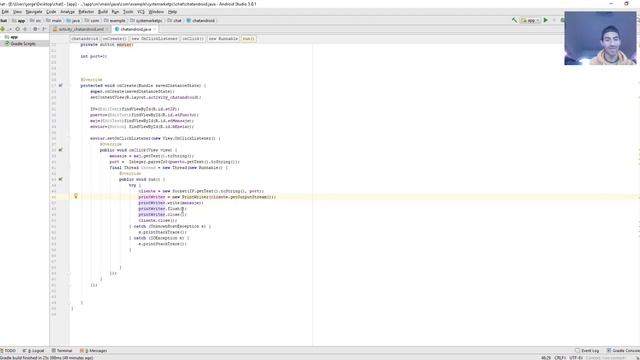Open the Messages tool window
The height and width of the screenshot is (360, 640).
[94, 351]
